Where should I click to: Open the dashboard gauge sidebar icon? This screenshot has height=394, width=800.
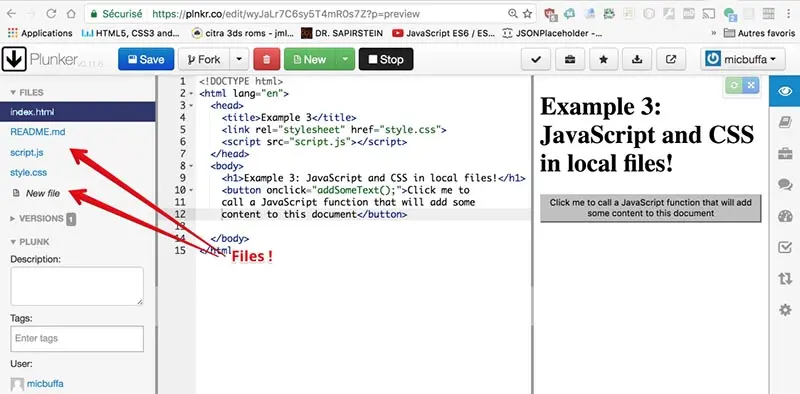[x=785, y=216]
